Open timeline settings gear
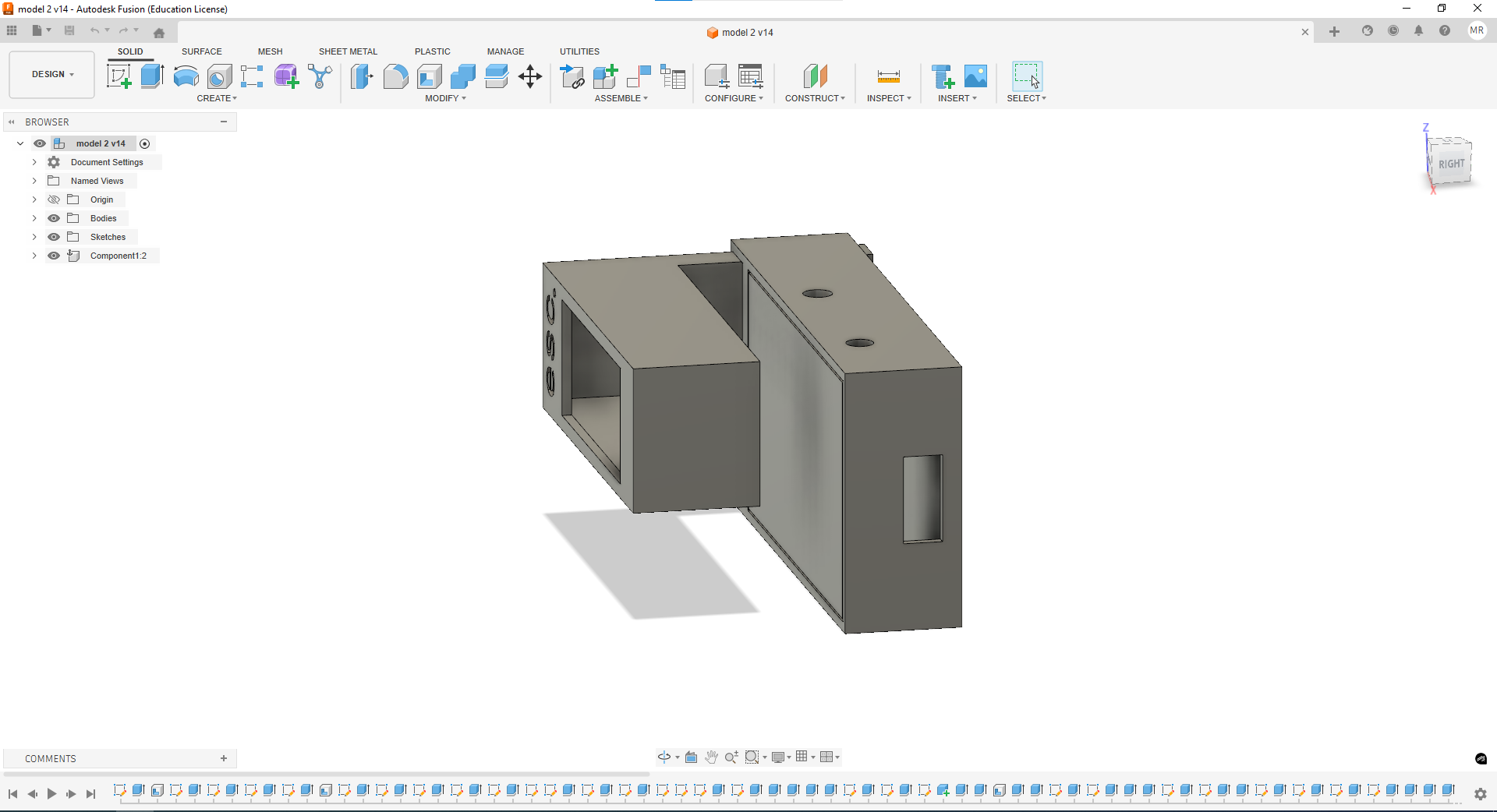The width and height of the screenshot is (1497, 812). [x=1480, y=793]
